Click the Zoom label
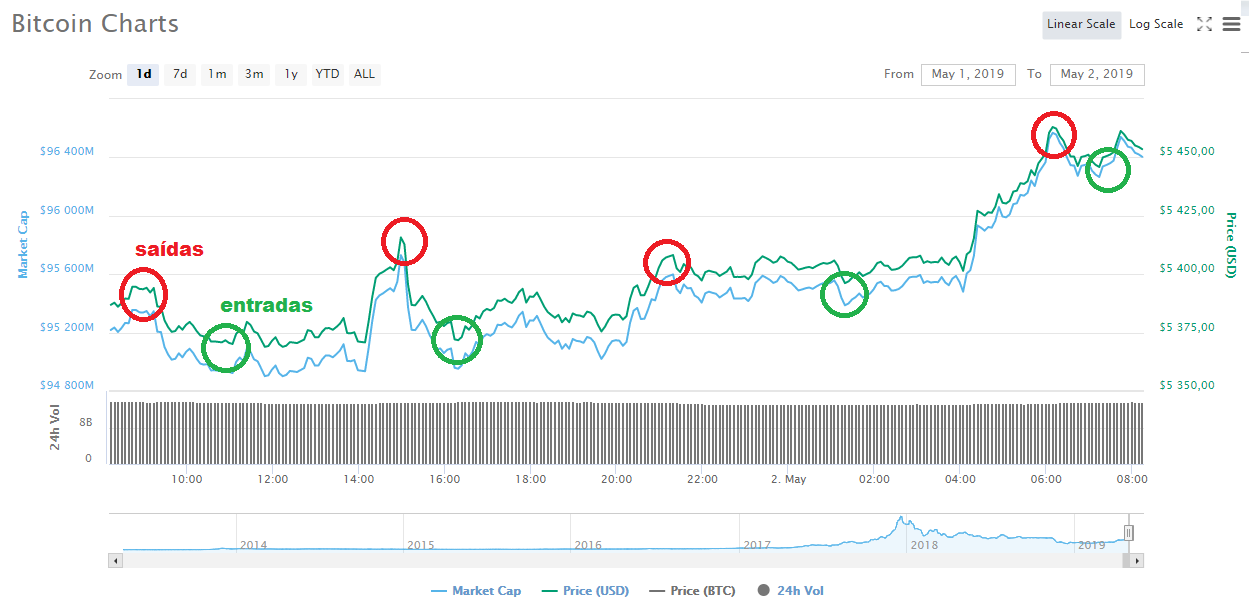 [x=105, y=75]
